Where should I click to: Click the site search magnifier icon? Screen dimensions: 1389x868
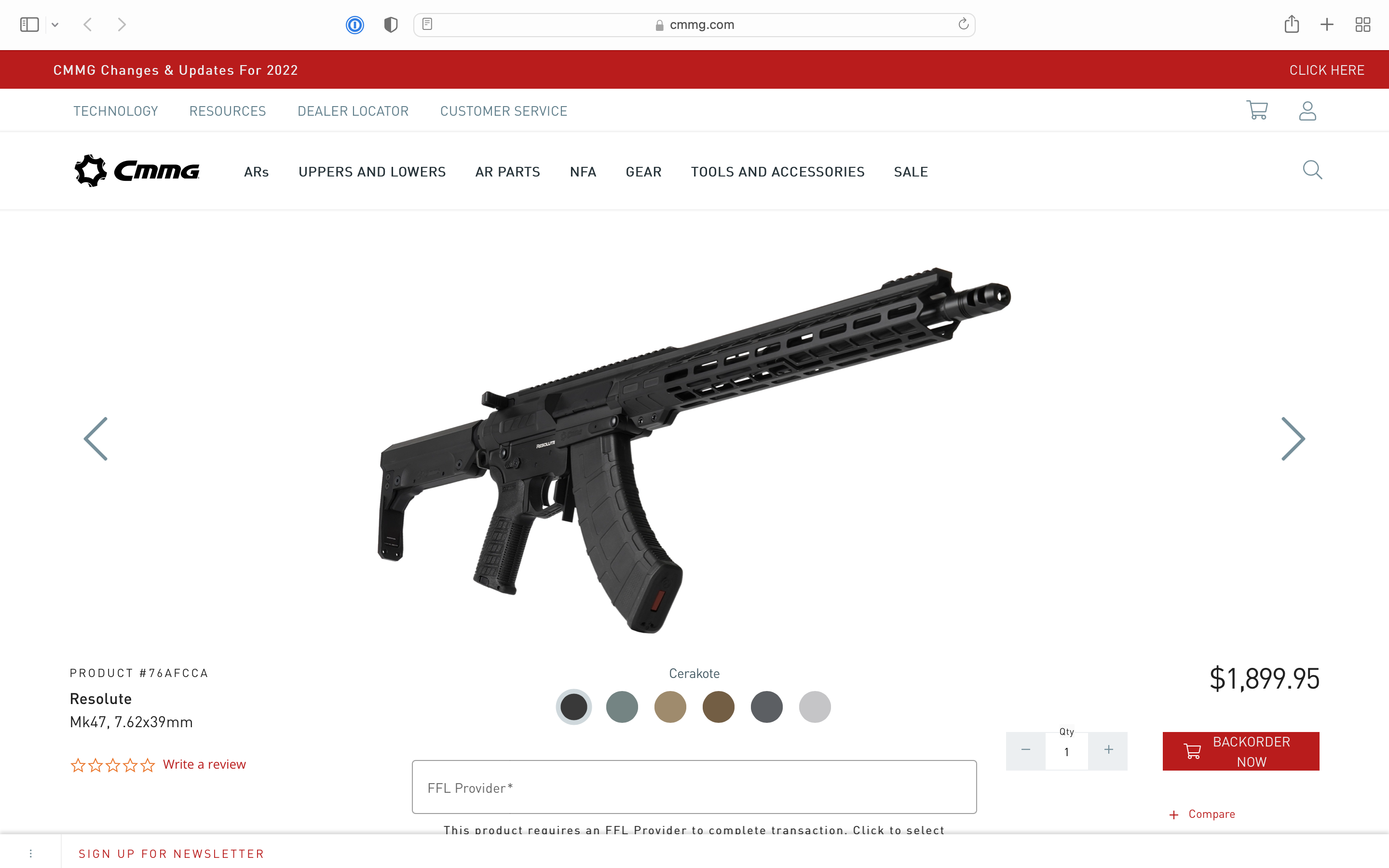pos(1312,170)
